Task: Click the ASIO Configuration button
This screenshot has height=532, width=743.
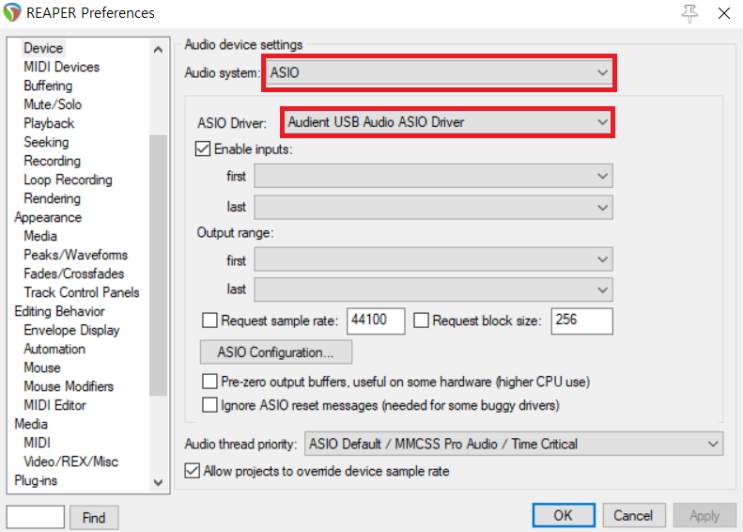Action: (276, 352)
